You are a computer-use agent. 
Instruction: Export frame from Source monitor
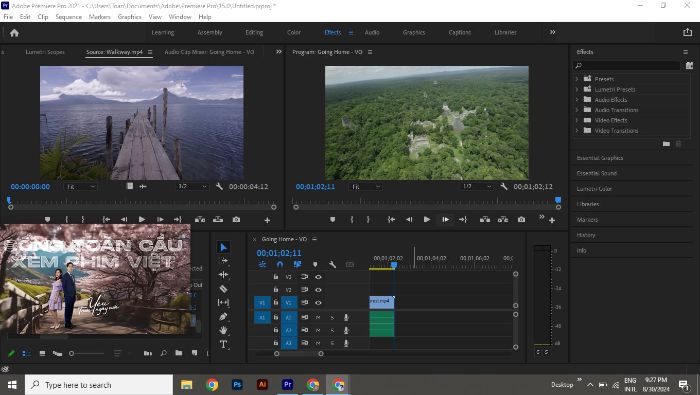(236, 220)
